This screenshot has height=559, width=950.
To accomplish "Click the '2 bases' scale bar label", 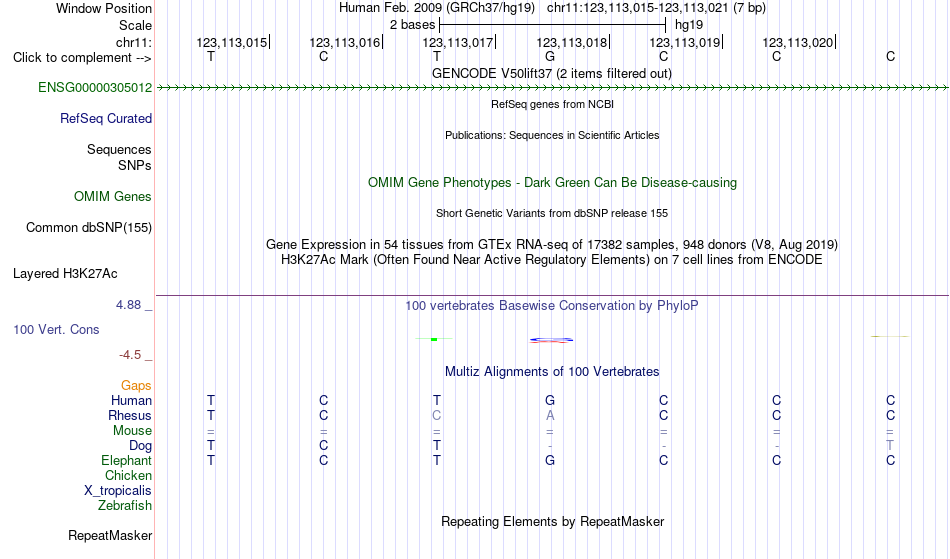I will point(412,25).
